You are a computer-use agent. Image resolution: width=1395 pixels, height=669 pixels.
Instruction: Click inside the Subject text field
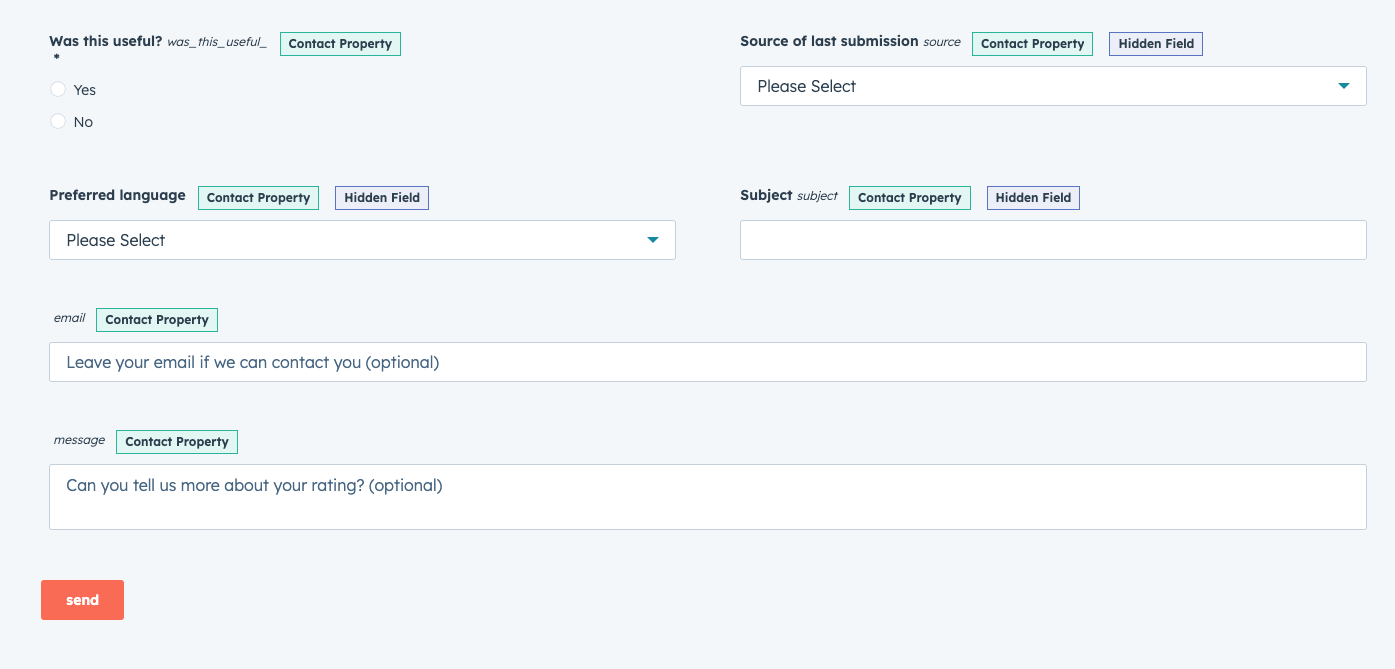(x=1052, y=240)
